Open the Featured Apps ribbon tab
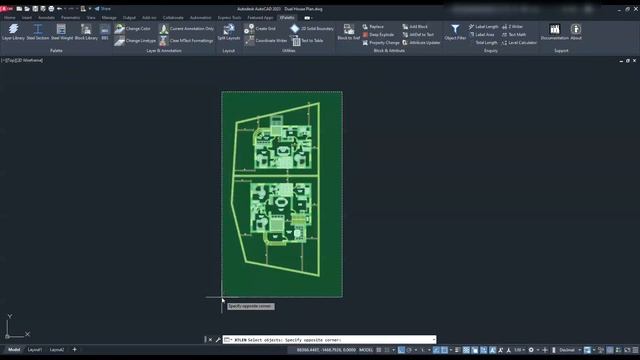 pyautogui.click(x=260, y=18)
